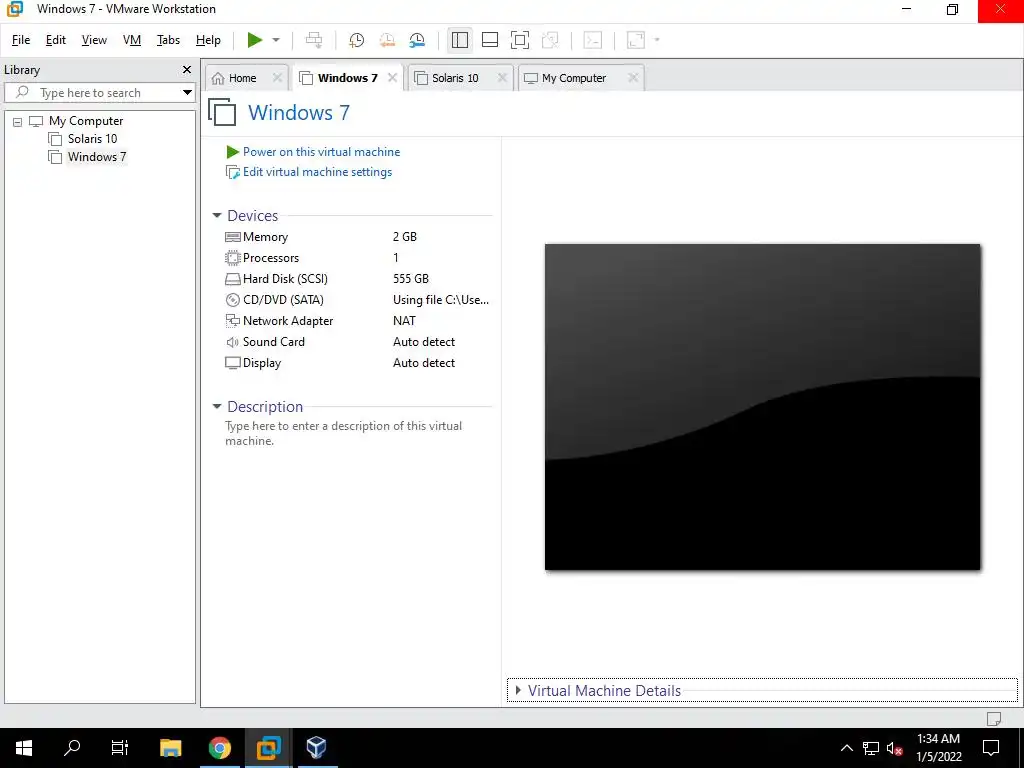Toggle the Library sidebar view icon

point(460,40)
